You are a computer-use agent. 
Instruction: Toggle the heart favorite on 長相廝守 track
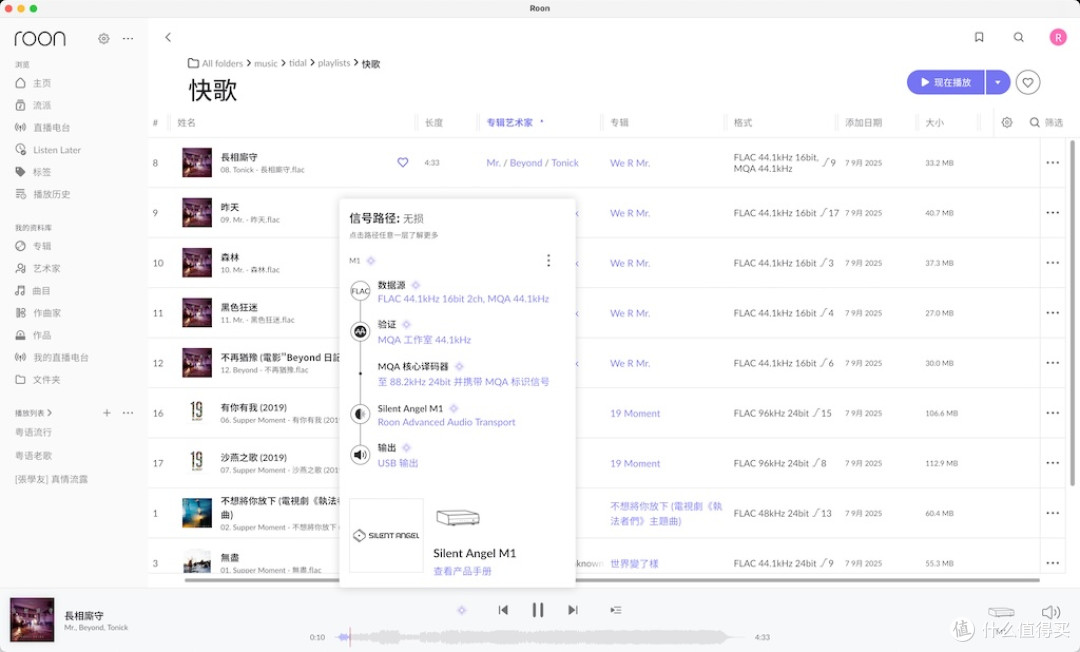pos(403,162)
